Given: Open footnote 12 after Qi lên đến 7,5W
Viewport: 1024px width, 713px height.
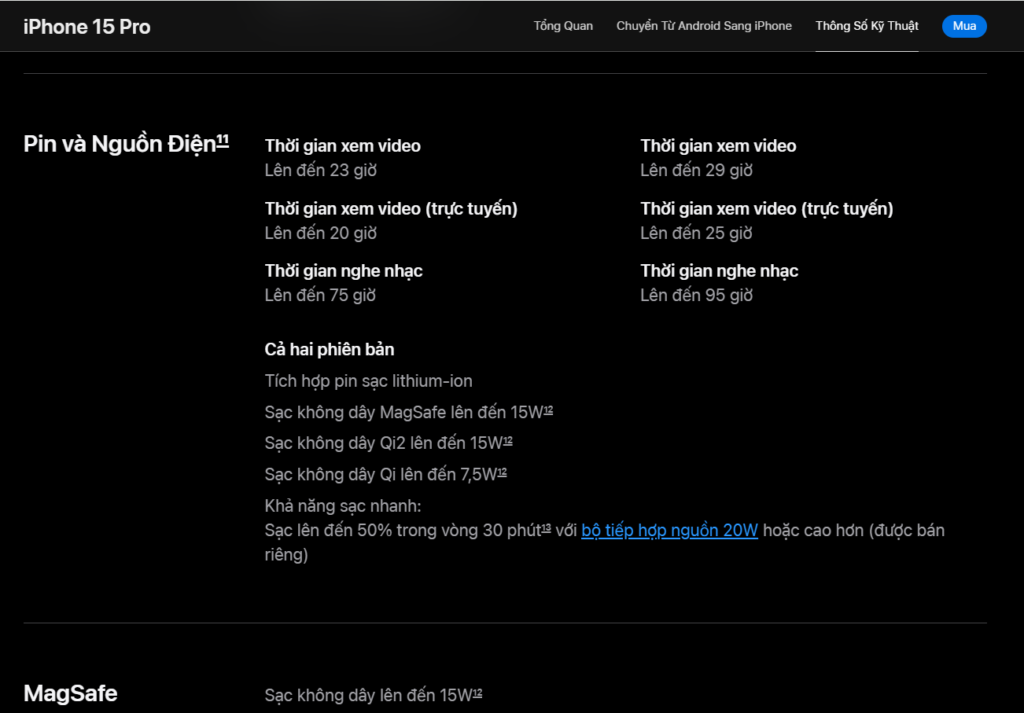Looking at the screenshot, I should pos(502,471).
